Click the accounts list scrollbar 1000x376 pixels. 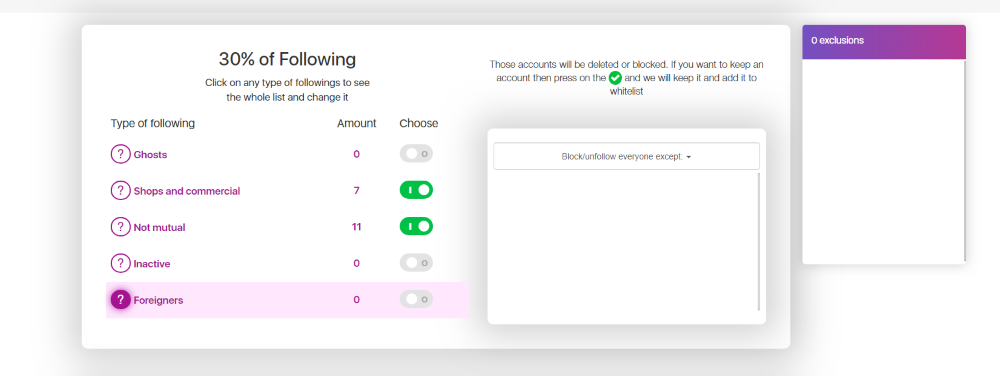tap(759, 241)
